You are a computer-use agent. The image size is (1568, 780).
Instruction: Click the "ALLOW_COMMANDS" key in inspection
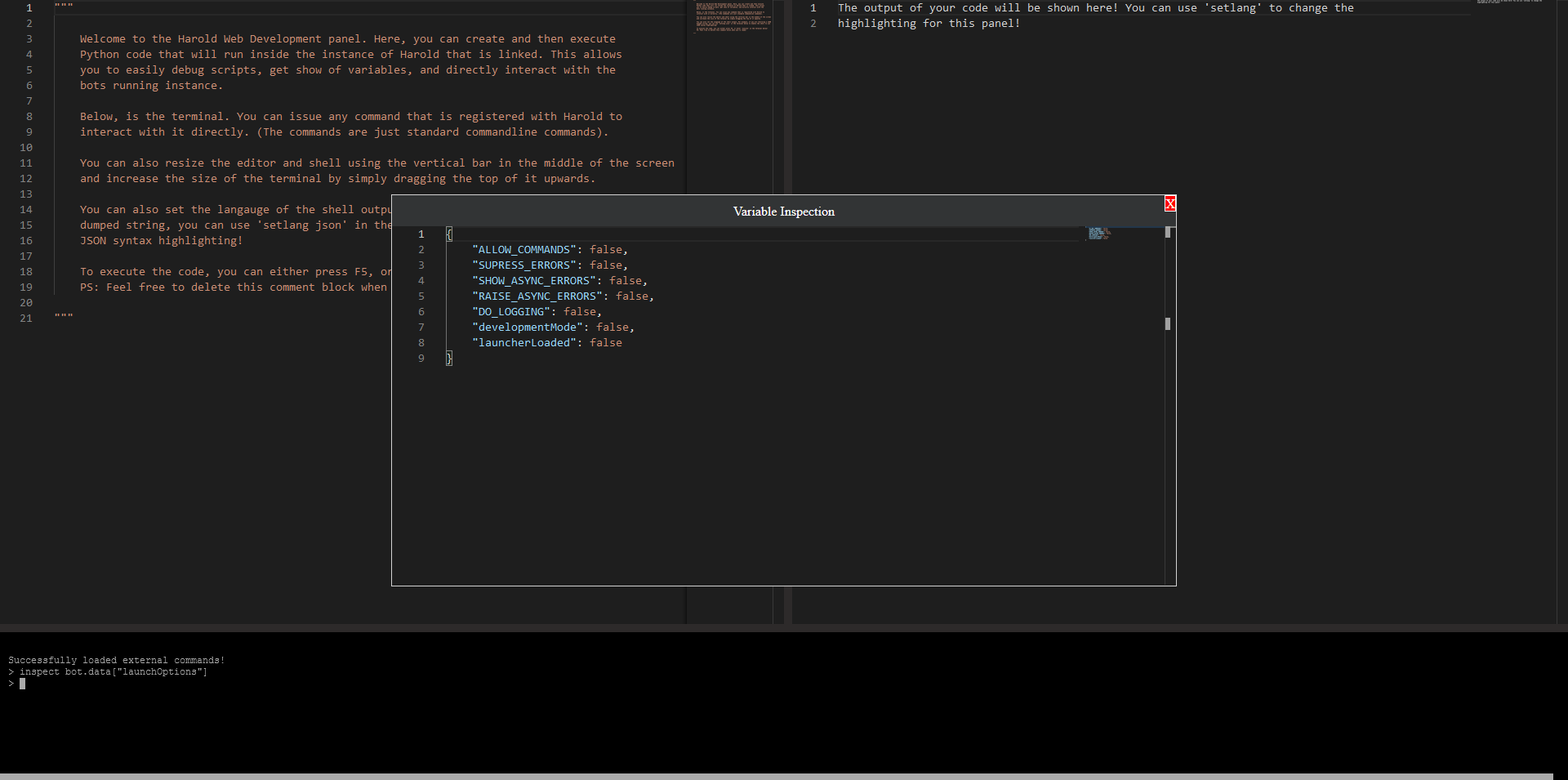click(524, 250)
